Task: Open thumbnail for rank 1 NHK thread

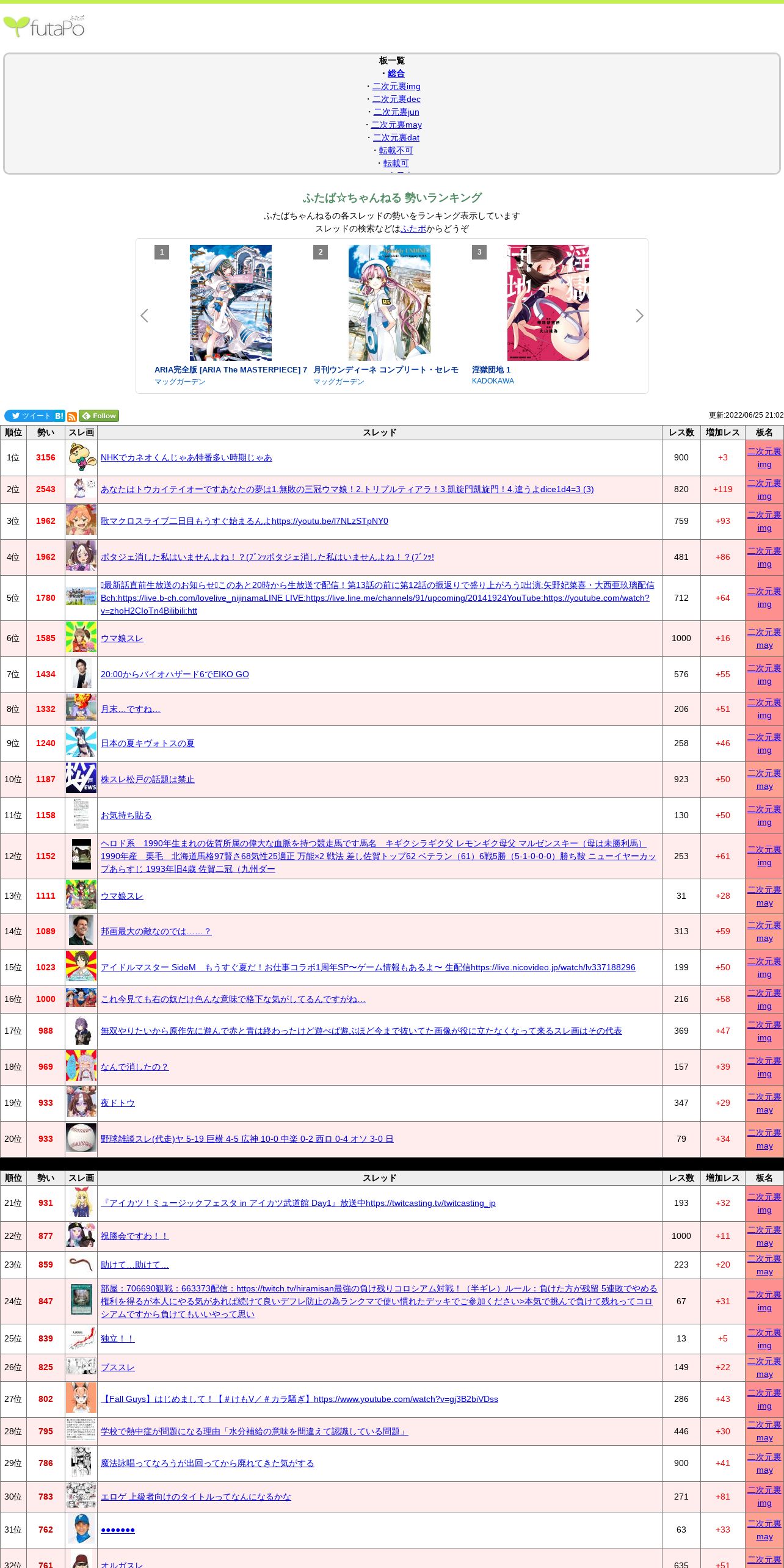Action: (81, 458)
